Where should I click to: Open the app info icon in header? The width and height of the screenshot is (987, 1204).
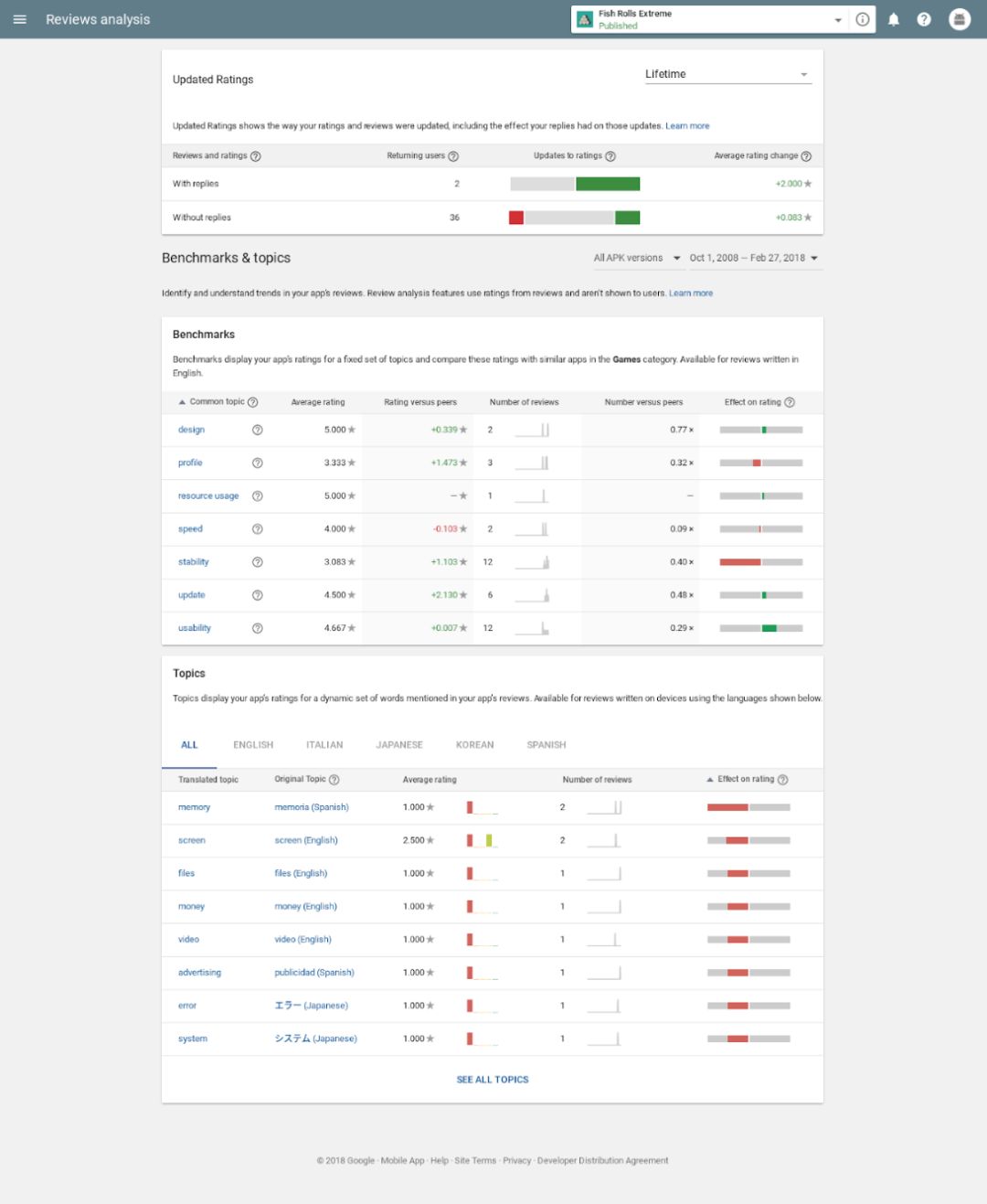point(863,19)
